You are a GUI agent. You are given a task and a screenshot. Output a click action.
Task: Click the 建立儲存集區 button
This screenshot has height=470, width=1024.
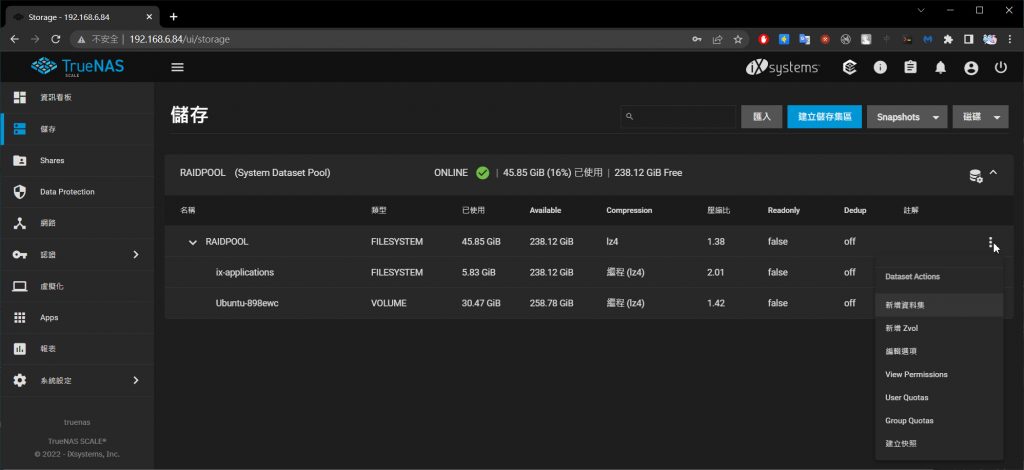click(823, 117)
